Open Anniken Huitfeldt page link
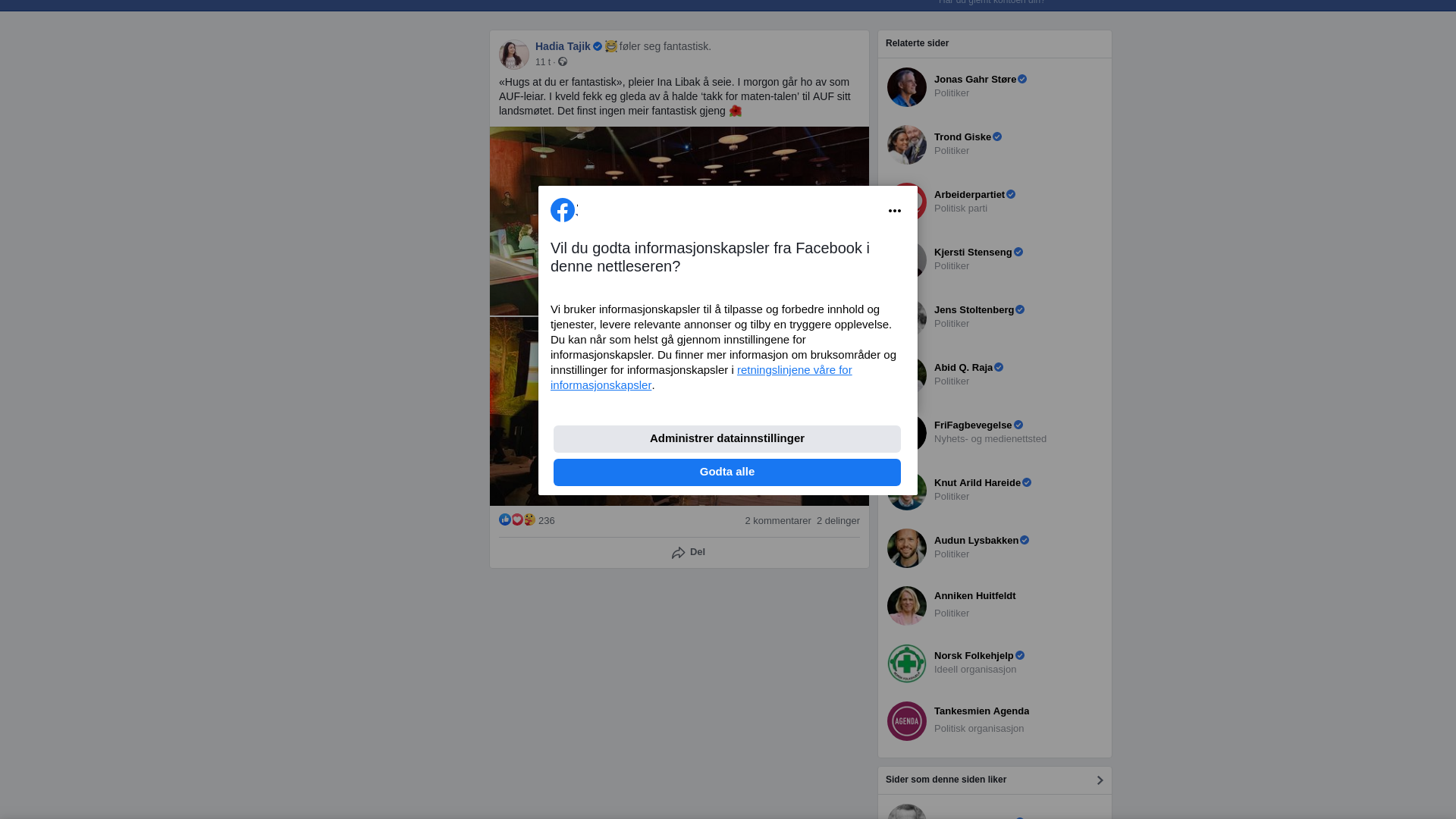The width and height of the screenshot is (1456, 819). click(974, 596)
